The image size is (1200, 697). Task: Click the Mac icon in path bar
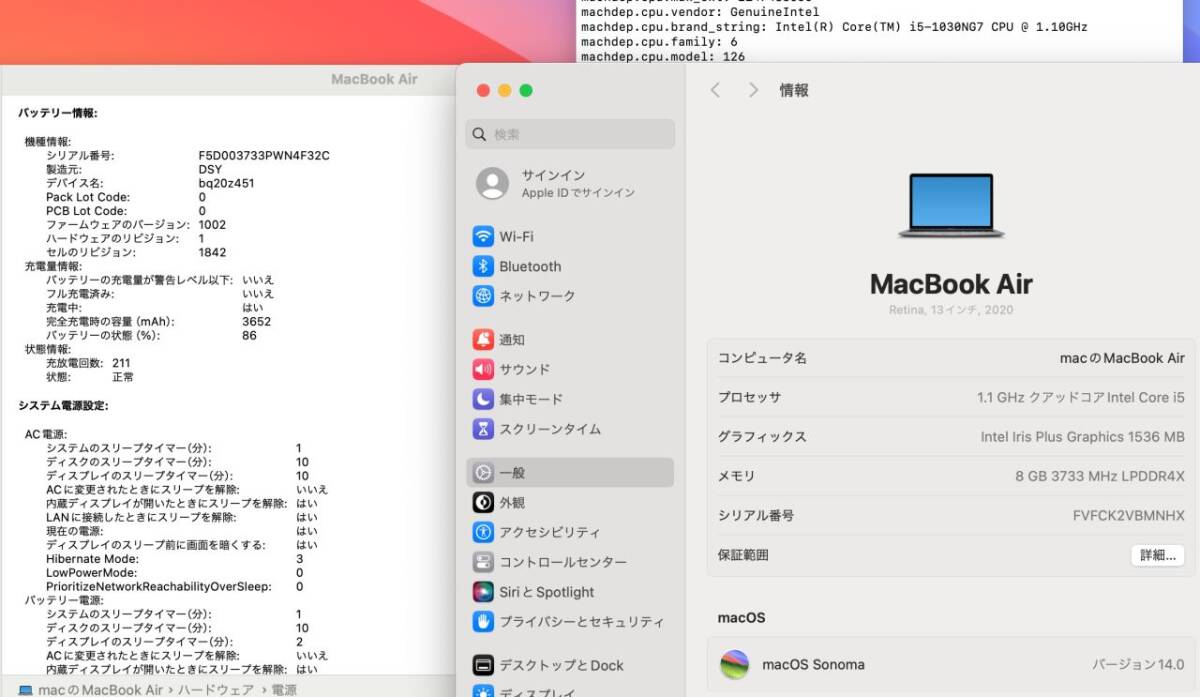click(x=25, y=690)
